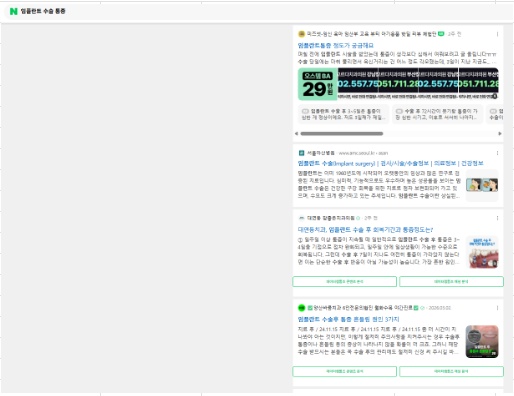
Task: Open the '3가지' causes blog result title
Action: click(x=348, y=319)
